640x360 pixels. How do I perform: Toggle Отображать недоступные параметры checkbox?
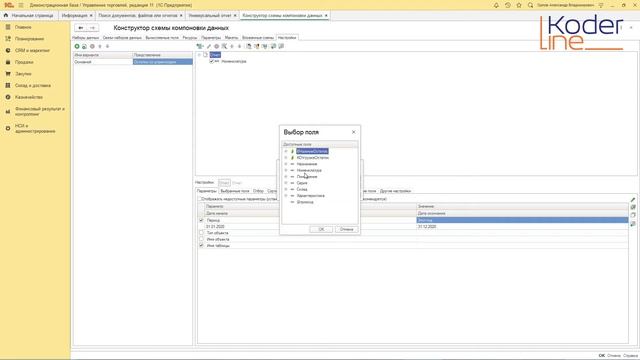pos(200,199)
